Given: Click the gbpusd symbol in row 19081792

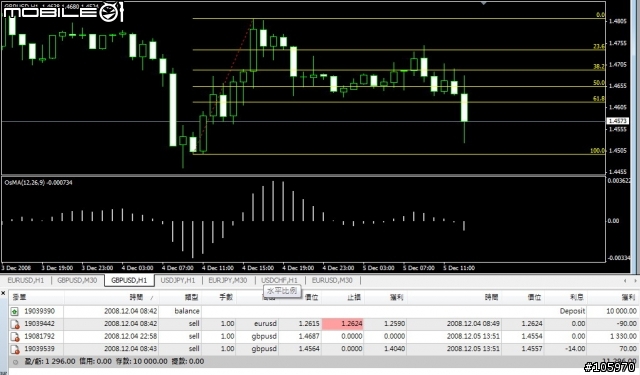Looking at the screenshot, I should point(264,337).
